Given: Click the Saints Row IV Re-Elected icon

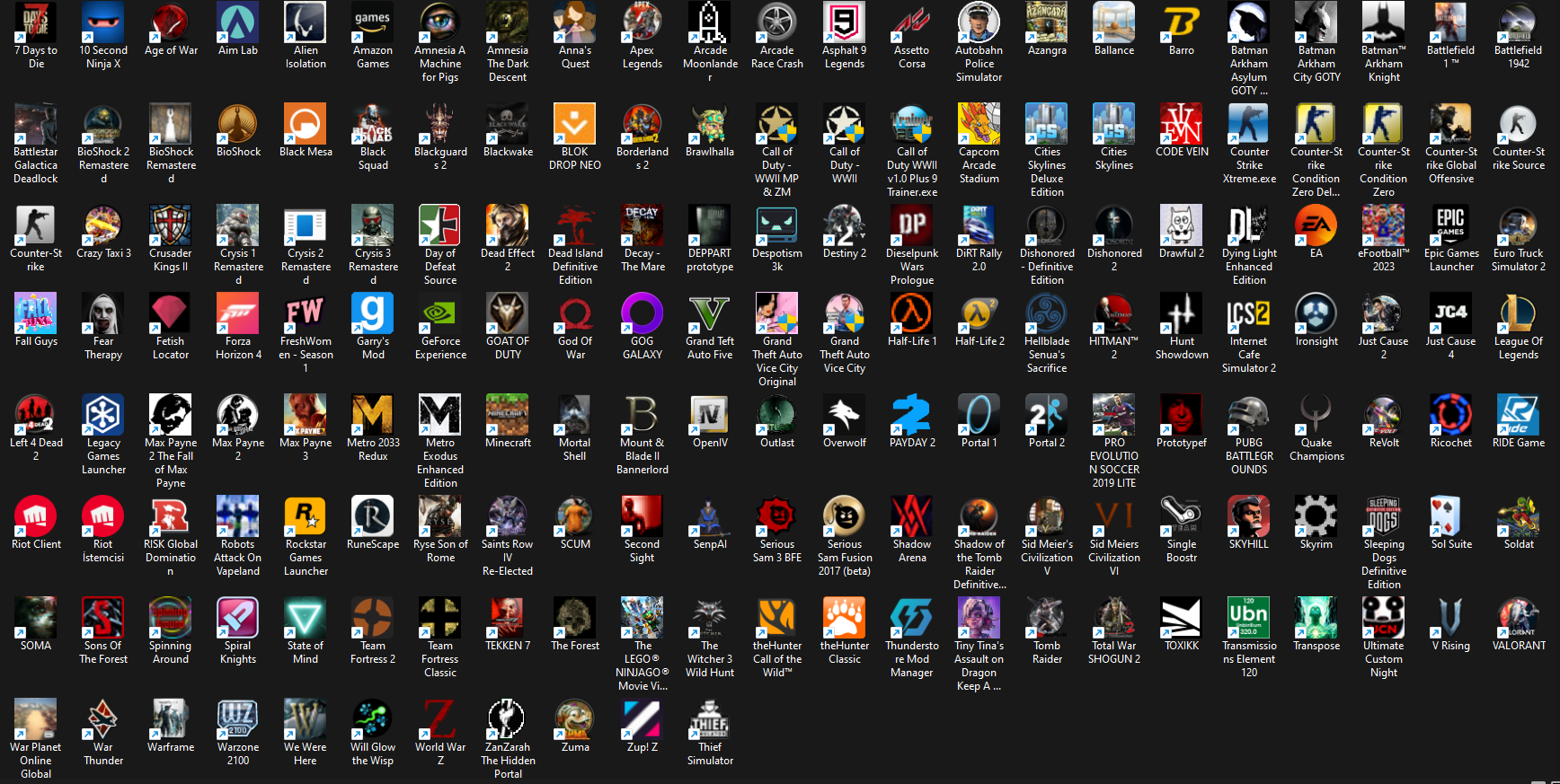Looking at the screenshot, I should [508, 516].
